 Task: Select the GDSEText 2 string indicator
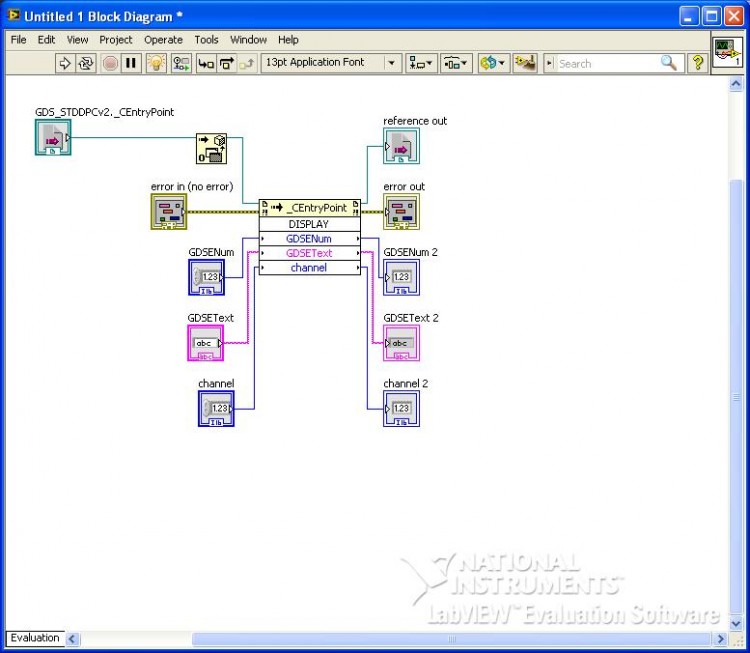pos(401,343)
